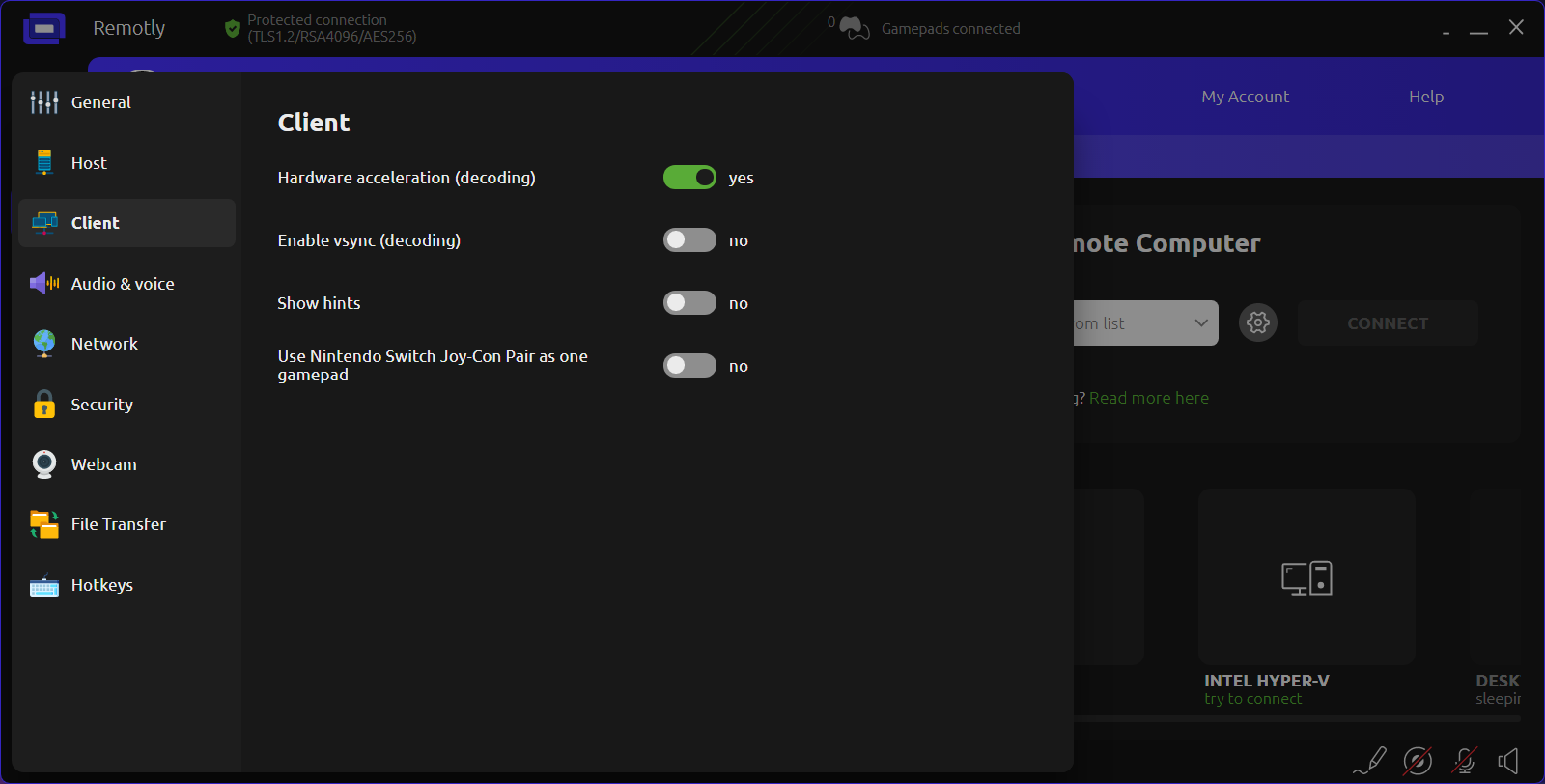1545x784 pixels.
Task: Disable Hardware acceleration decoding toggle
Action: (x=689, y=178)
